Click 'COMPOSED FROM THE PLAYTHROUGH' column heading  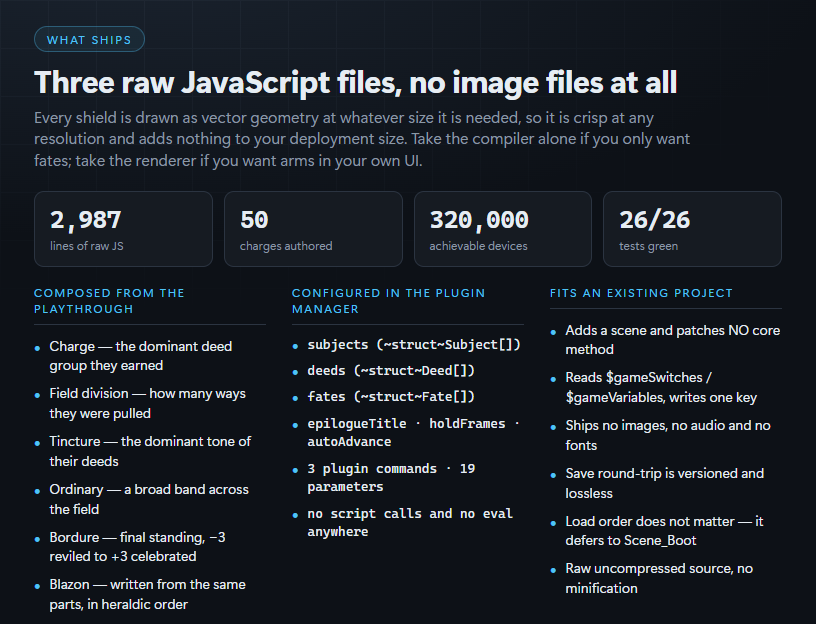tap(109, 301)
